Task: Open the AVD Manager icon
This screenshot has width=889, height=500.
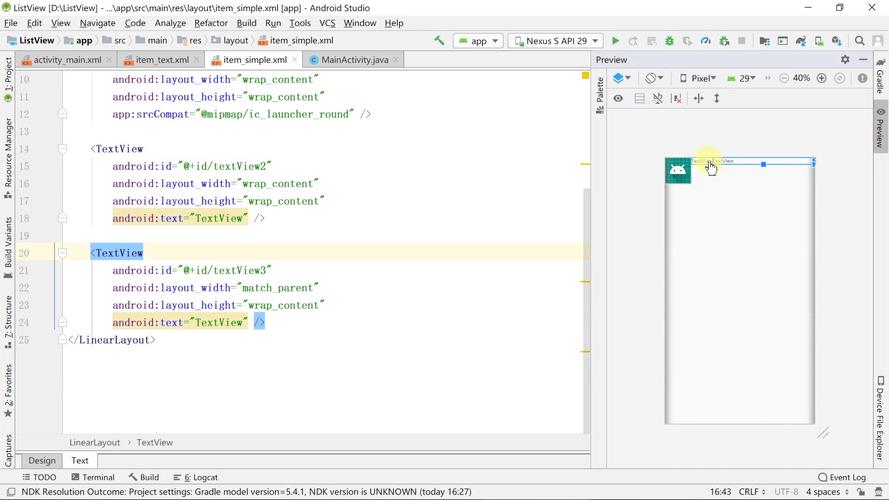Action: point(819,41)
